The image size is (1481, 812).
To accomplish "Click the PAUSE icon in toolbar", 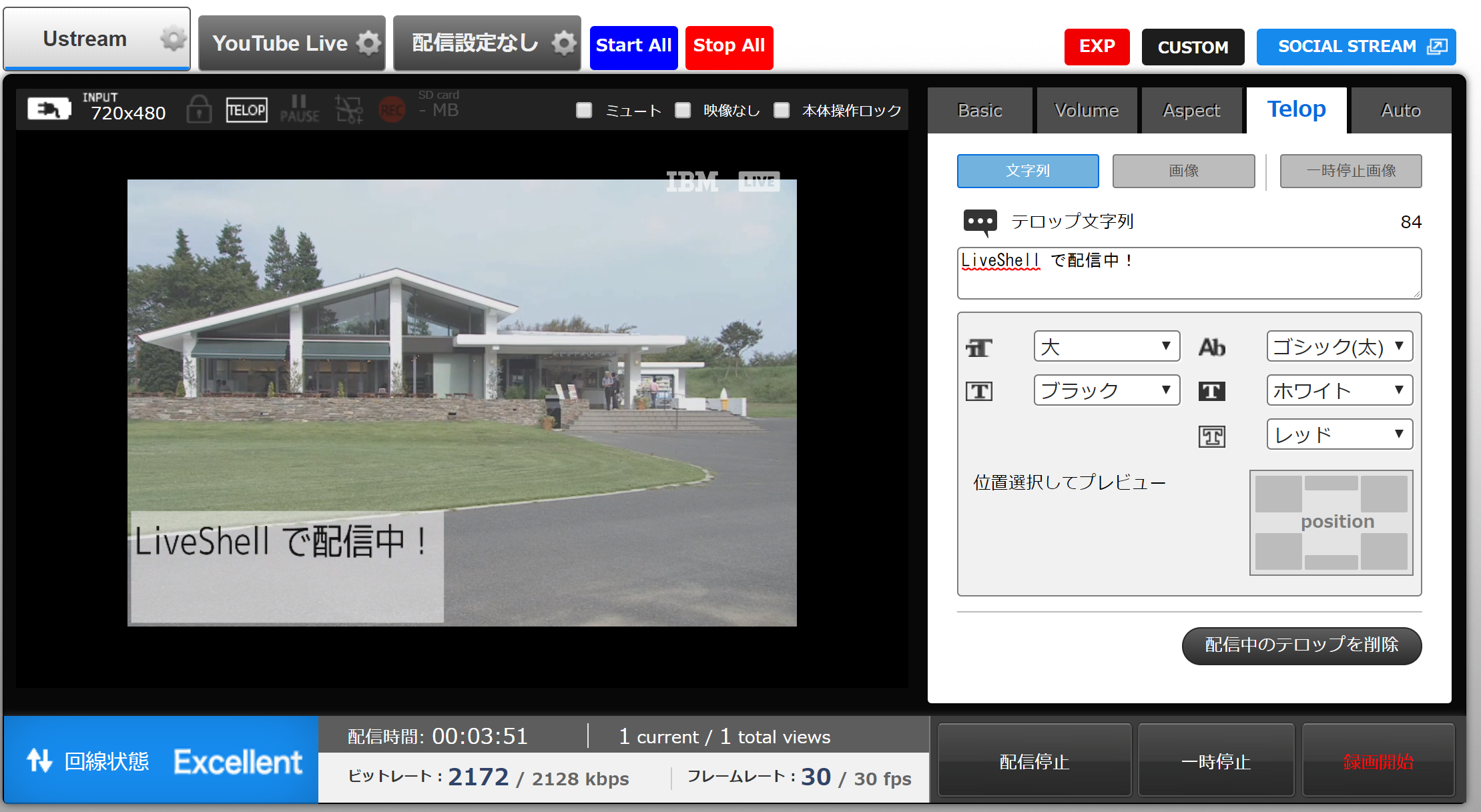I will tap(299, 109).
